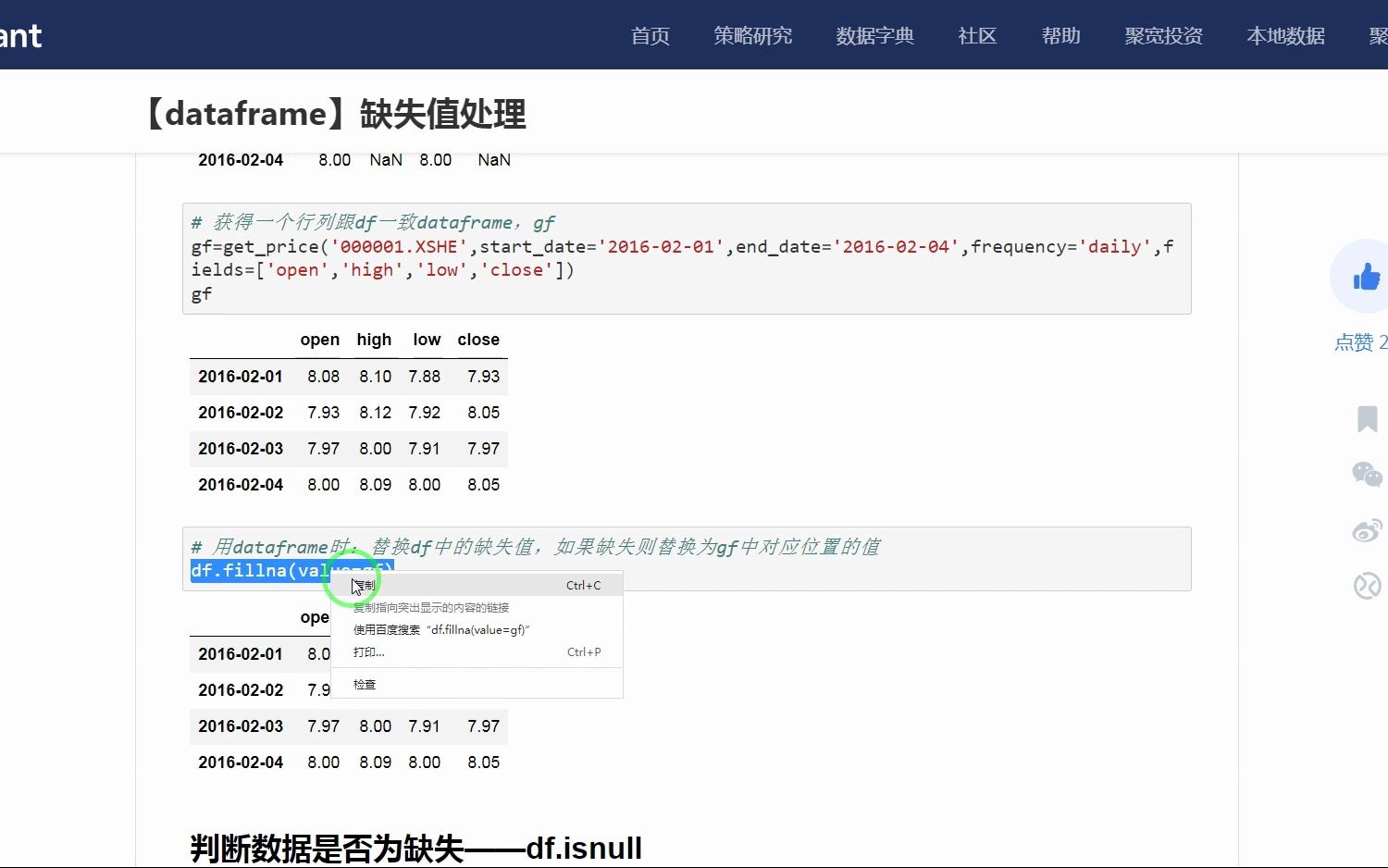The width and height of the screenshot is (1388, 868).
Task: Click the 8.05 close value in gf 2016-02-02 row
Action: click(x=483, y=413)
